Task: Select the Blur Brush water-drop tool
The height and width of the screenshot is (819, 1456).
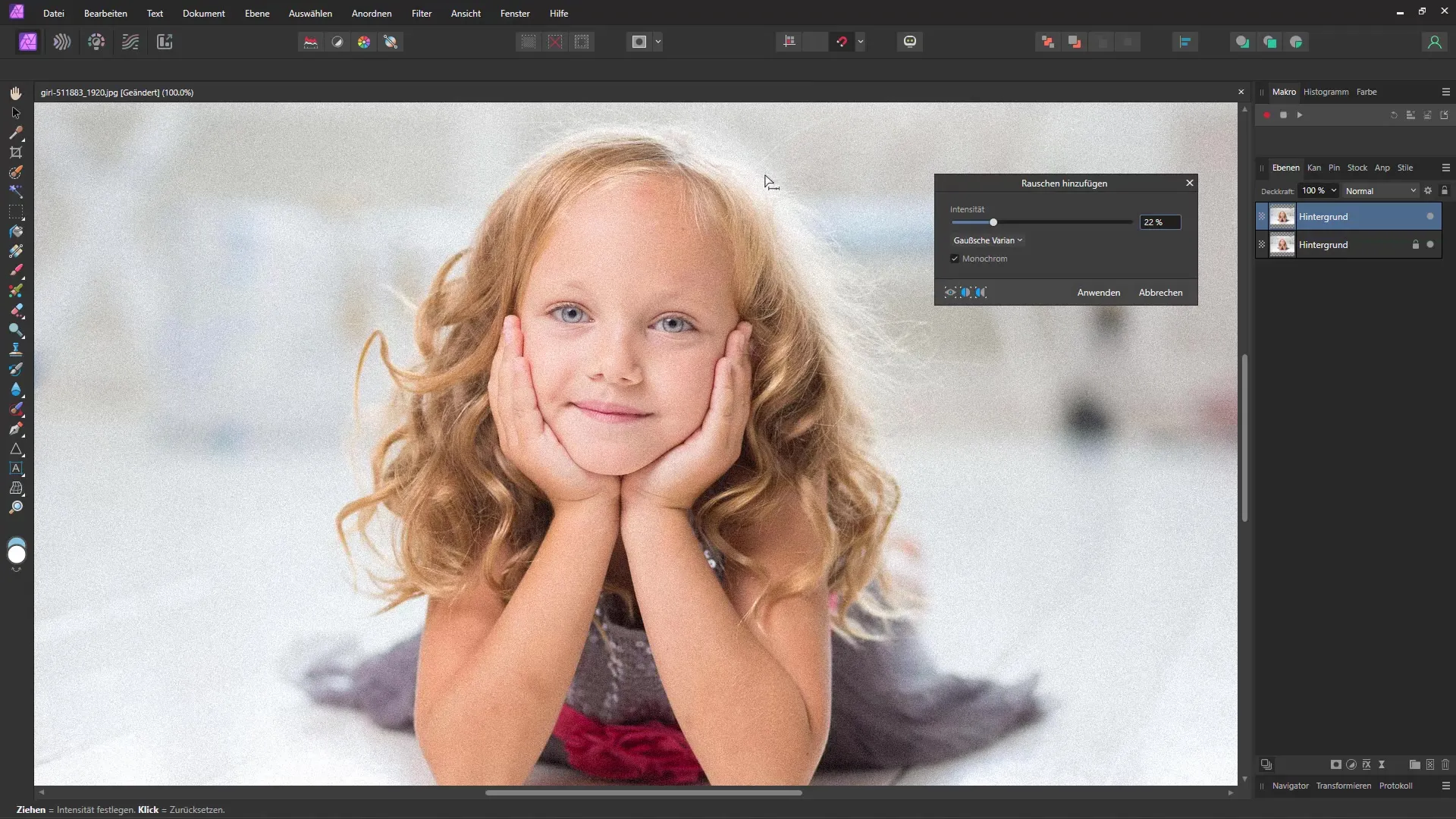Action: (16, 389)
